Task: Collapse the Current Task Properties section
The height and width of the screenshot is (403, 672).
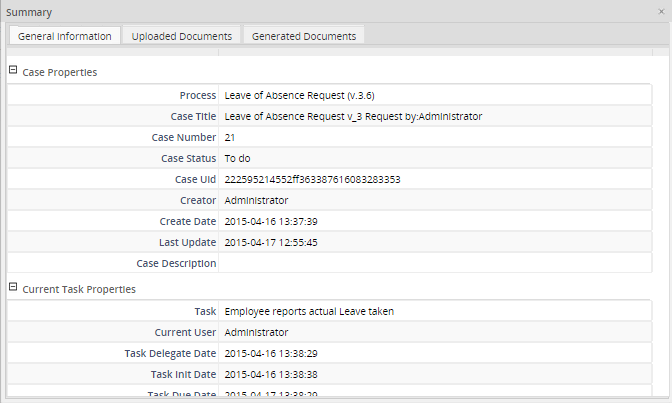Action: point(13,288)
